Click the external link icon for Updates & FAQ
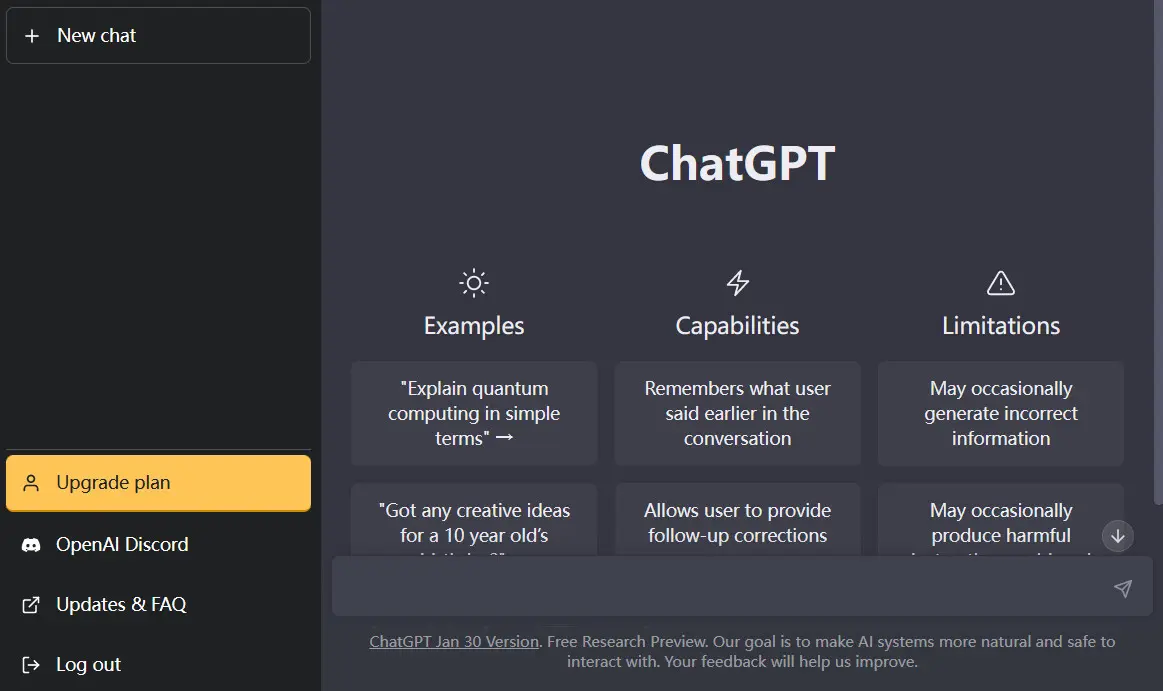Image resolution: width=1163 pixels, height=691 pixels. pyautogui.click(x=31, y=605)
